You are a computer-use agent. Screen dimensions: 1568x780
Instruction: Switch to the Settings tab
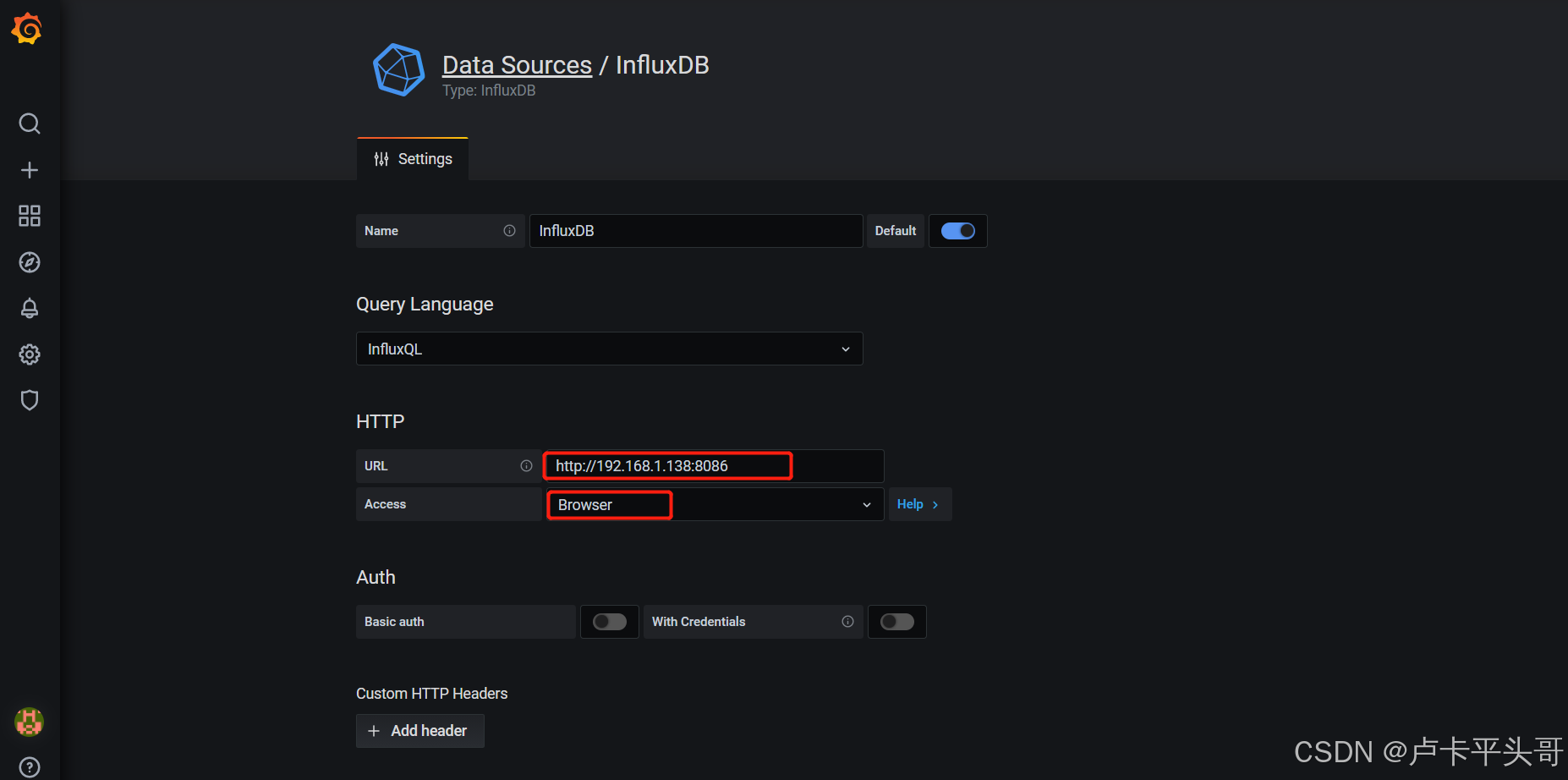tap(413, 159)
